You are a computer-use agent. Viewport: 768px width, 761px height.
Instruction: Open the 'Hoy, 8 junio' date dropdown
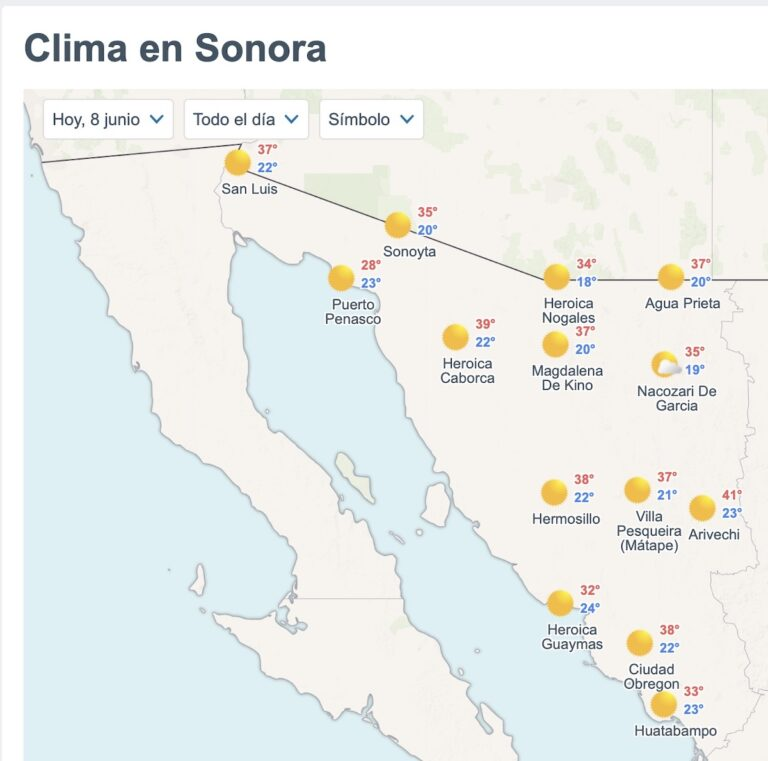108,119
